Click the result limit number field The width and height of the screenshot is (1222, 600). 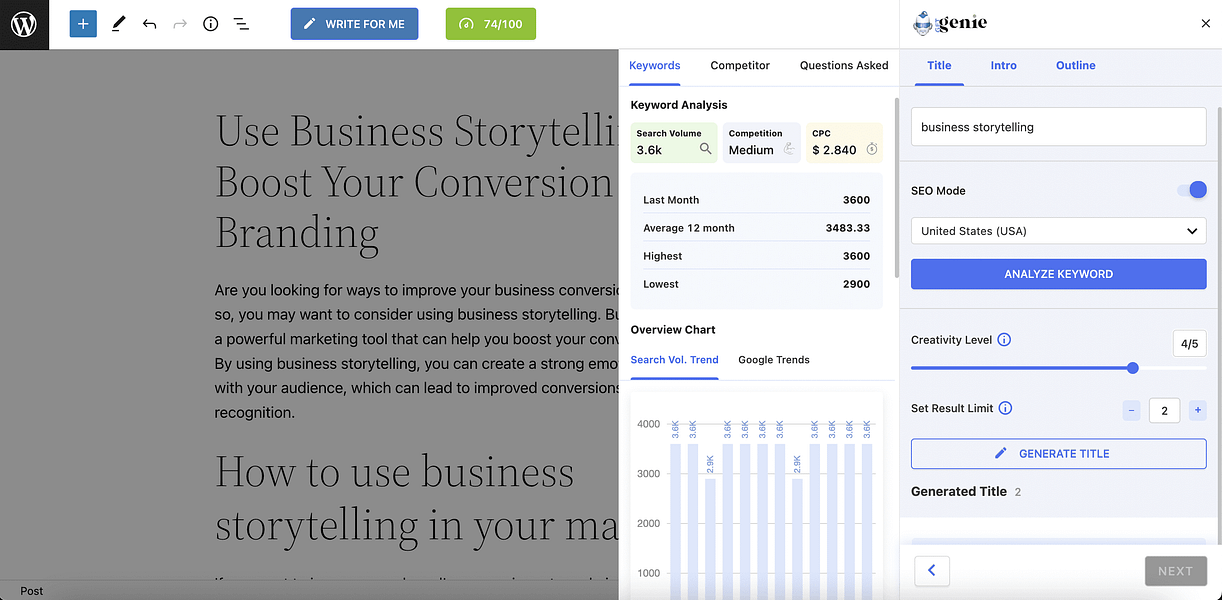point(1164,410)
